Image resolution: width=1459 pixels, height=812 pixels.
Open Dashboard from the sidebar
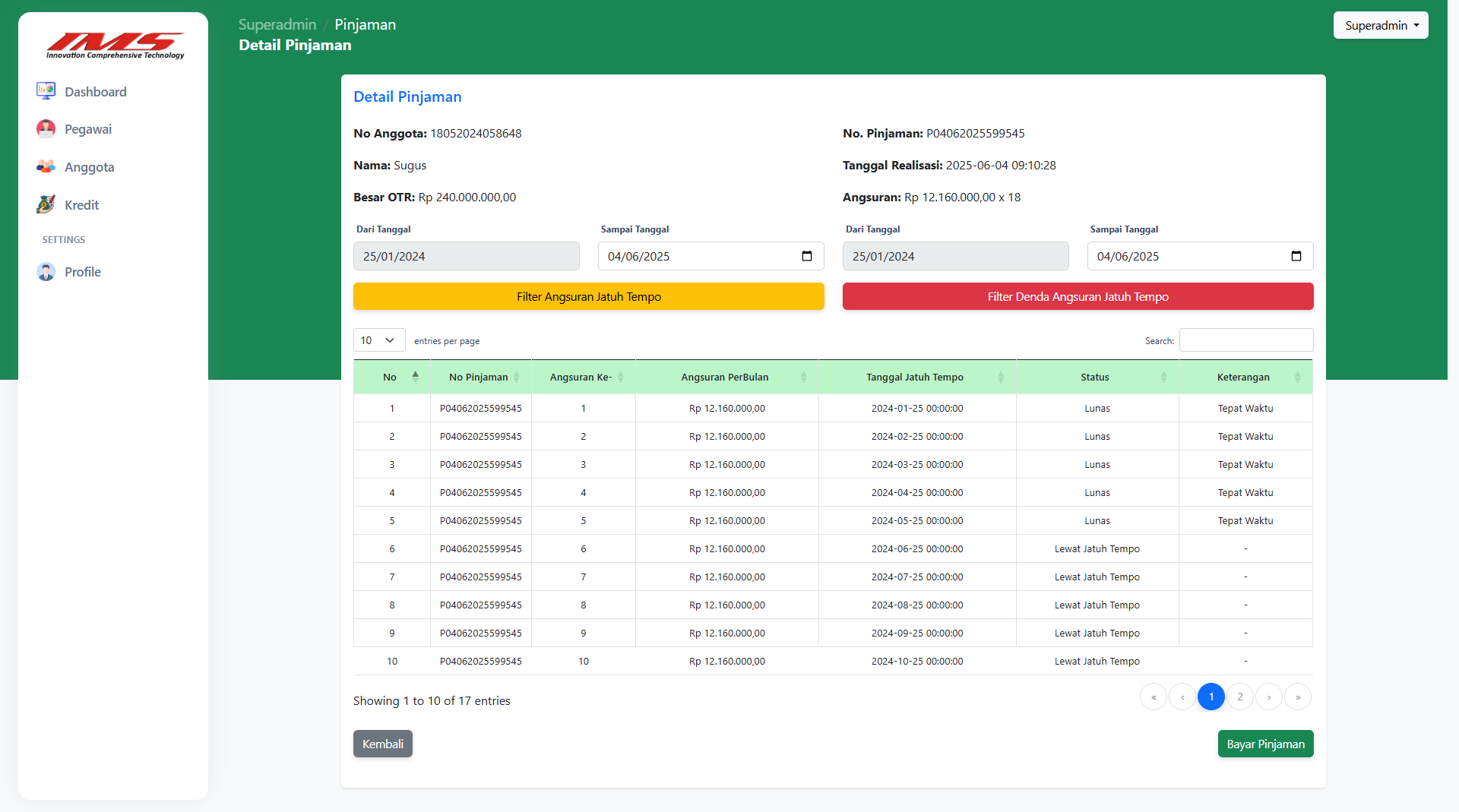95,91
